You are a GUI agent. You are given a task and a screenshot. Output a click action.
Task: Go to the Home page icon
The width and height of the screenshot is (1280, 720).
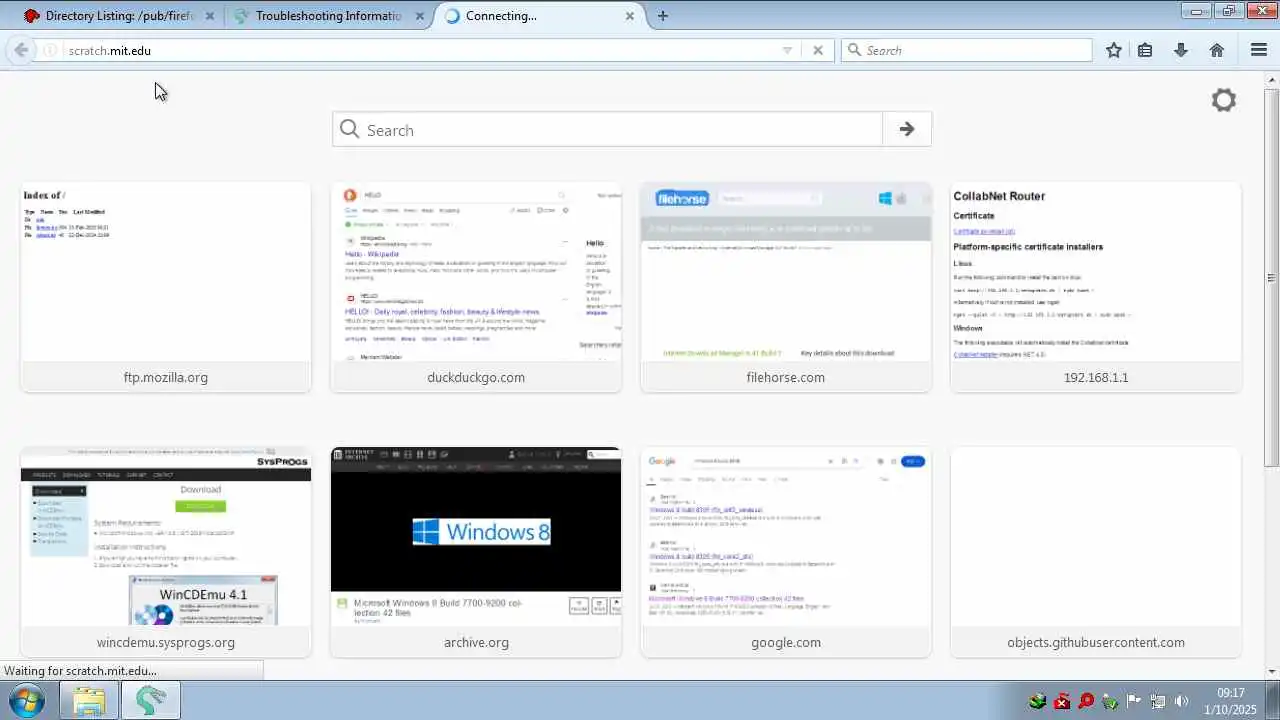pos(1217,50)
